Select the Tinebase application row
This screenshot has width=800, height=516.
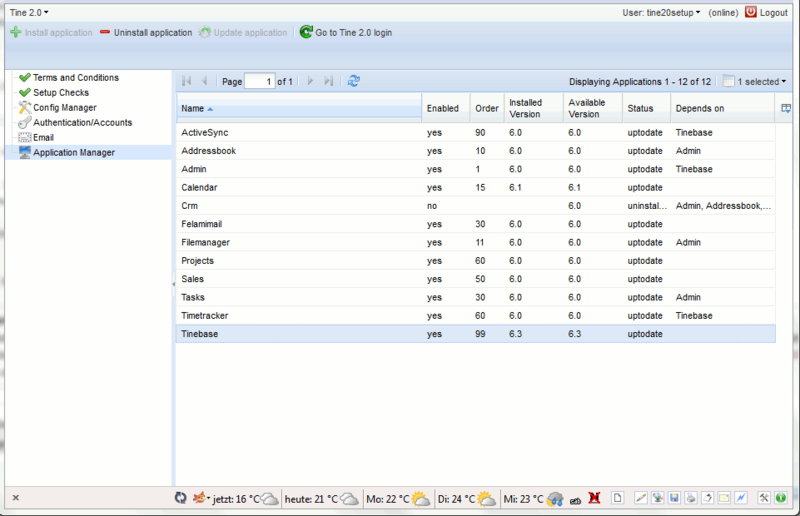[476, 334]
